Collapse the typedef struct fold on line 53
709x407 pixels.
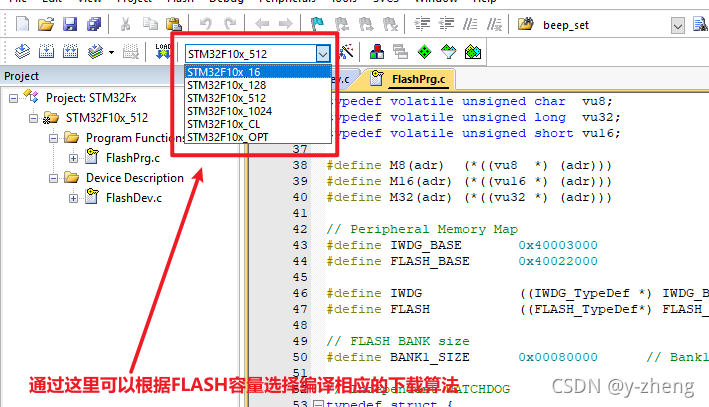[x=318, y=403]
